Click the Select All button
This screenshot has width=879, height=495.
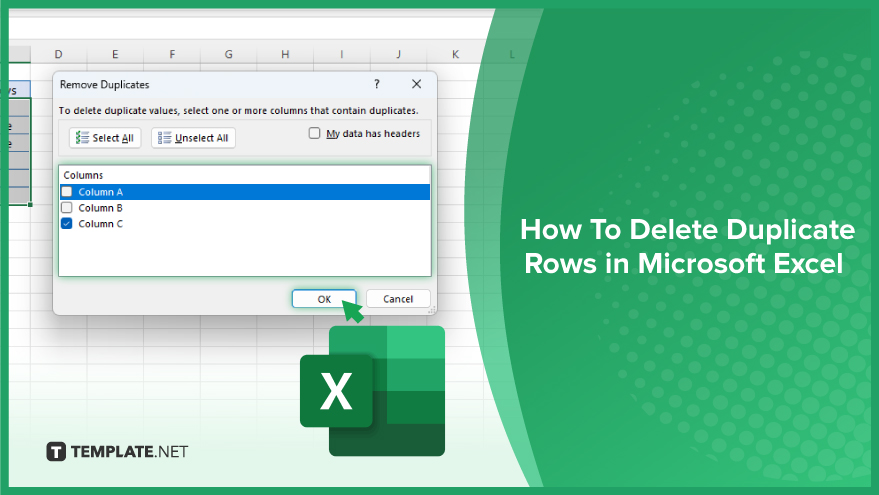105,138
